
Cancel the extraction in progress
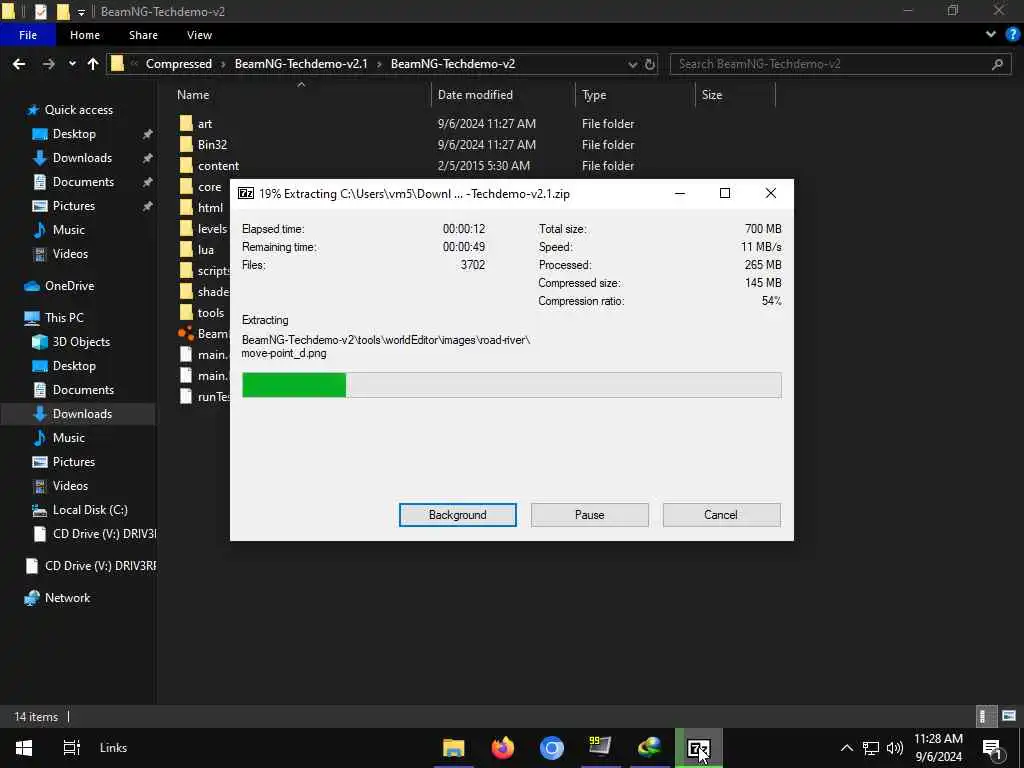[x=721, y=515]
